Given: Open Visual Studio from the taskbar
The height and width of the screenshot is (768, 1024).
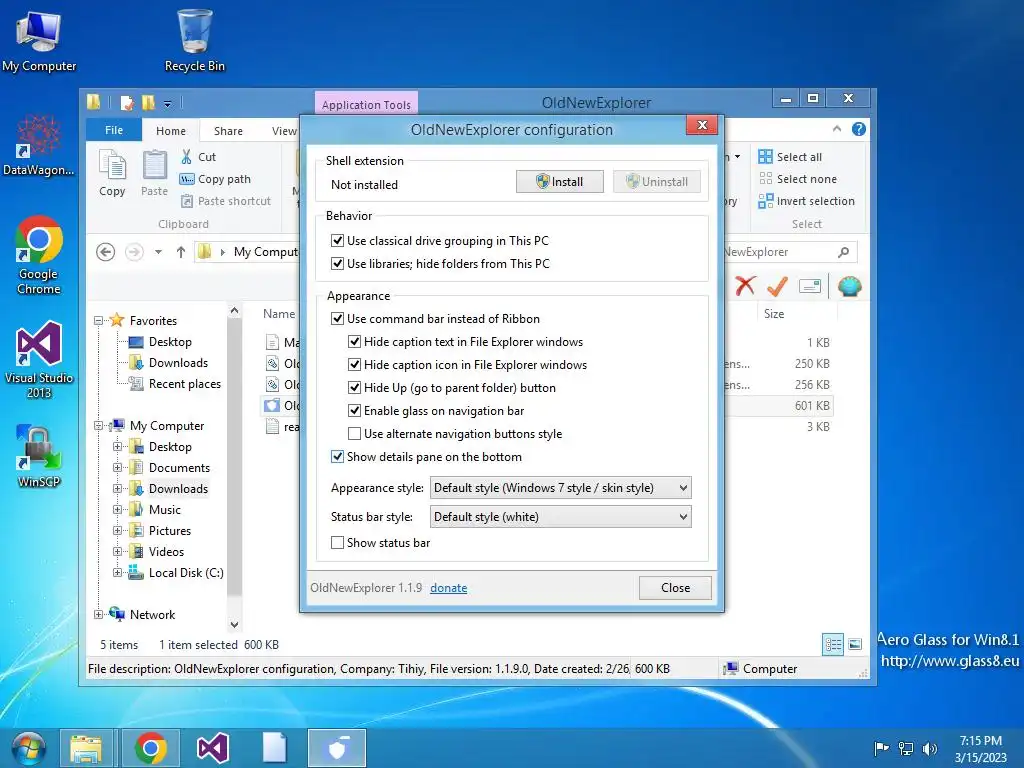Looking at the screenshot, I should (x=213, y=748).
